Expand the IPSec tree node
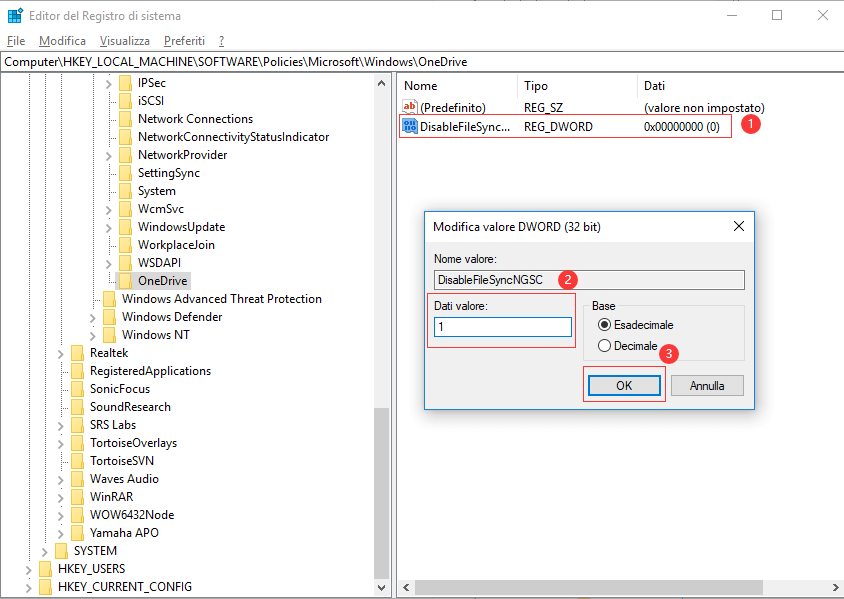The image size is (844, 599). point(109,82)
